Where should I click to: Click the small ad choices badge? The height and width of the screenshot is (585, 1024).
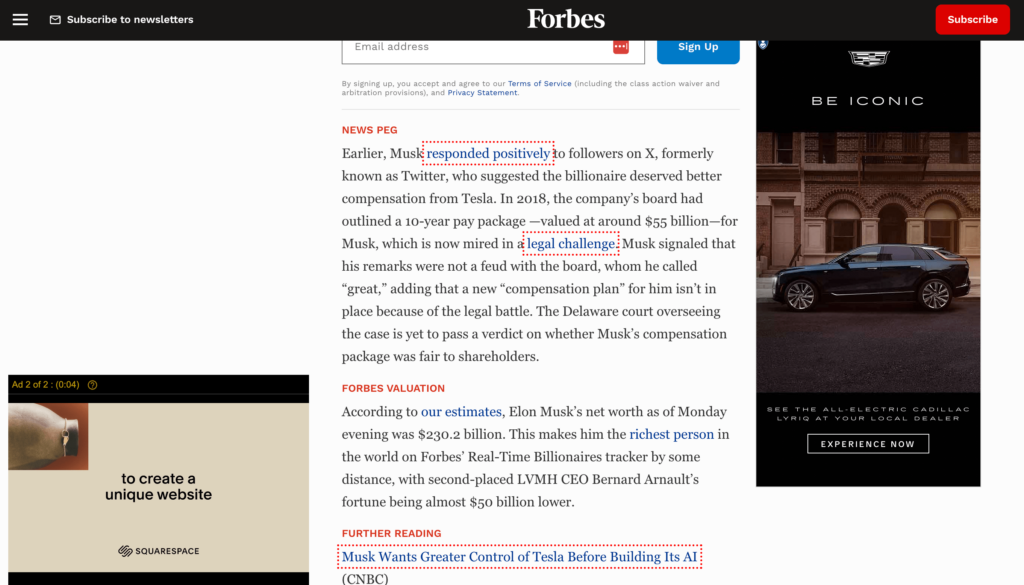[763, 45]
